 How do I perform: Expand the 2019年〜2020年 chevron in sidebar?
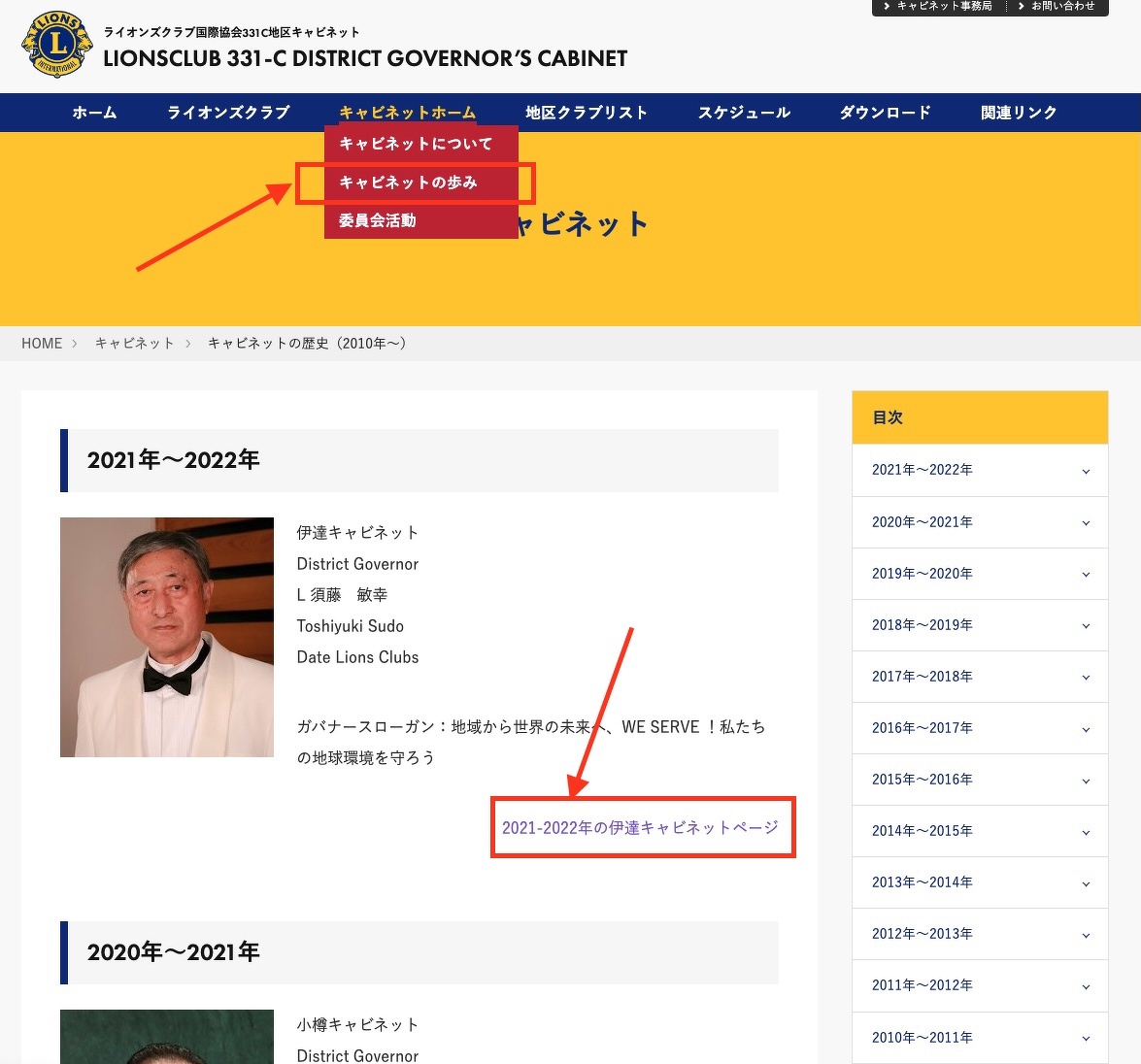point(1086,575)
